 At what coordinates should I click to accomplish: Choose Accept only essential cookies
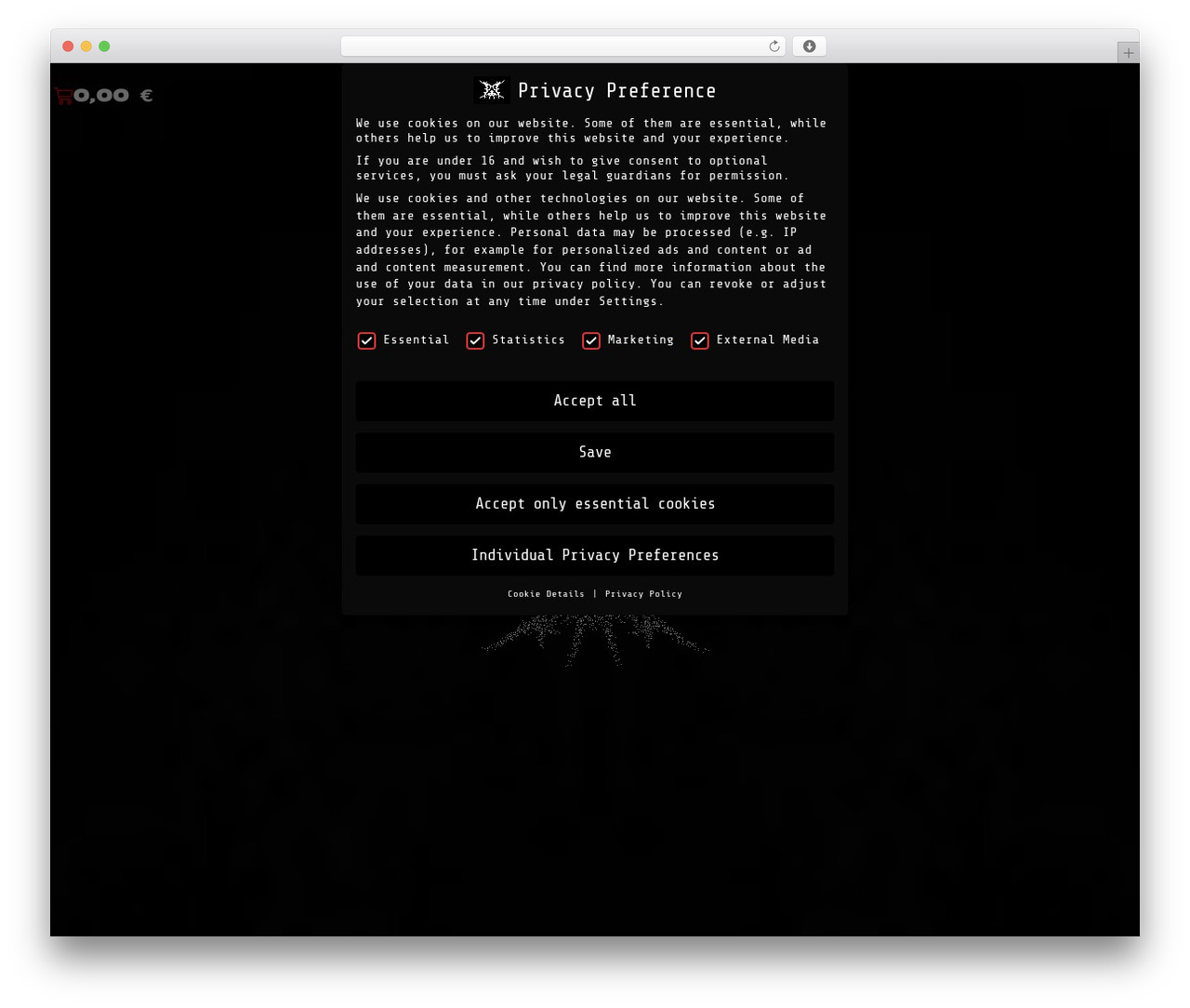click(x=595, y=504)
